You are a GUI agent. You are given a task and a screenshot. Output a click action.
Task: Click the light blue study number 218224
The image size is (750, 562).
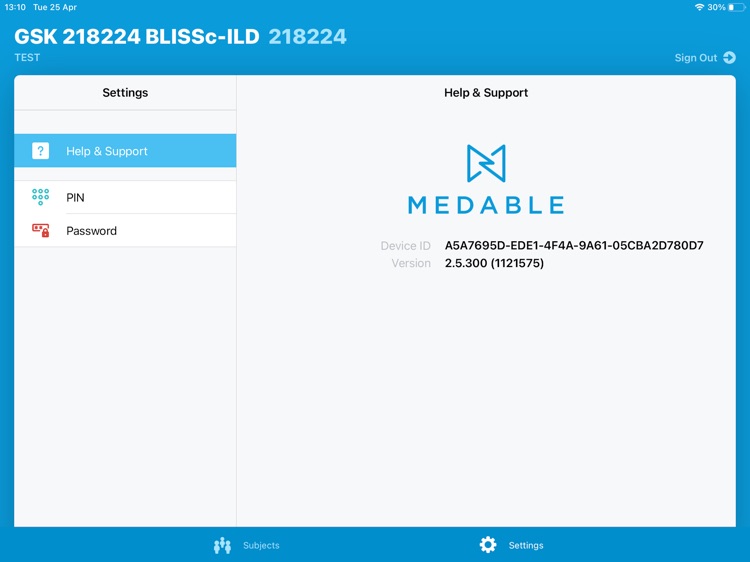(308, 37)
